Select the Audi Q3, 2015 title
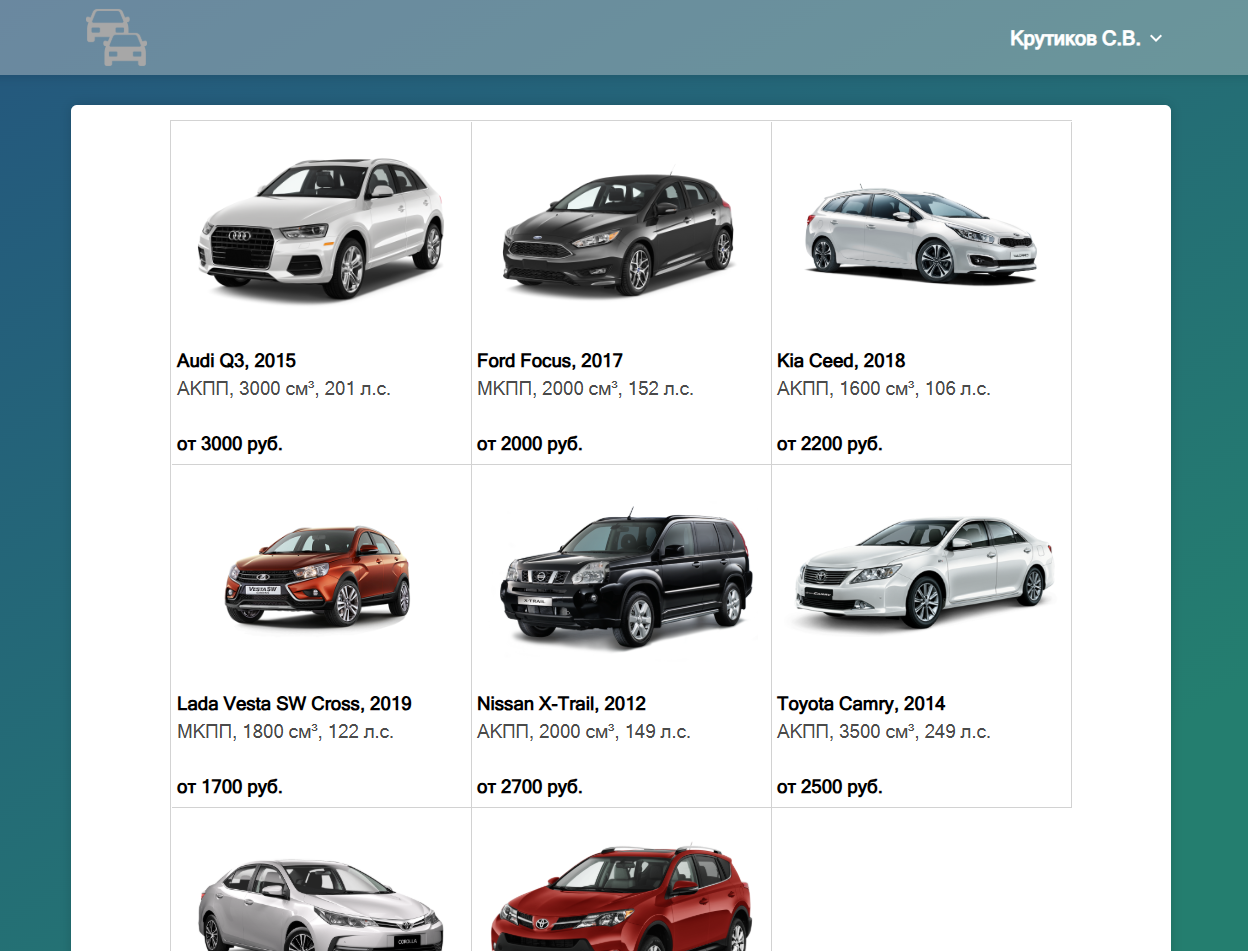Image resolution: width=1248 pixels, height=951 pixels. [237, 361]
